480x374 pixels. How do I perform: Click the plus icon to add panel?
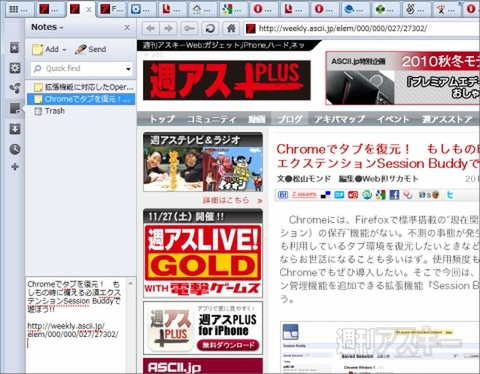(14, 167)
